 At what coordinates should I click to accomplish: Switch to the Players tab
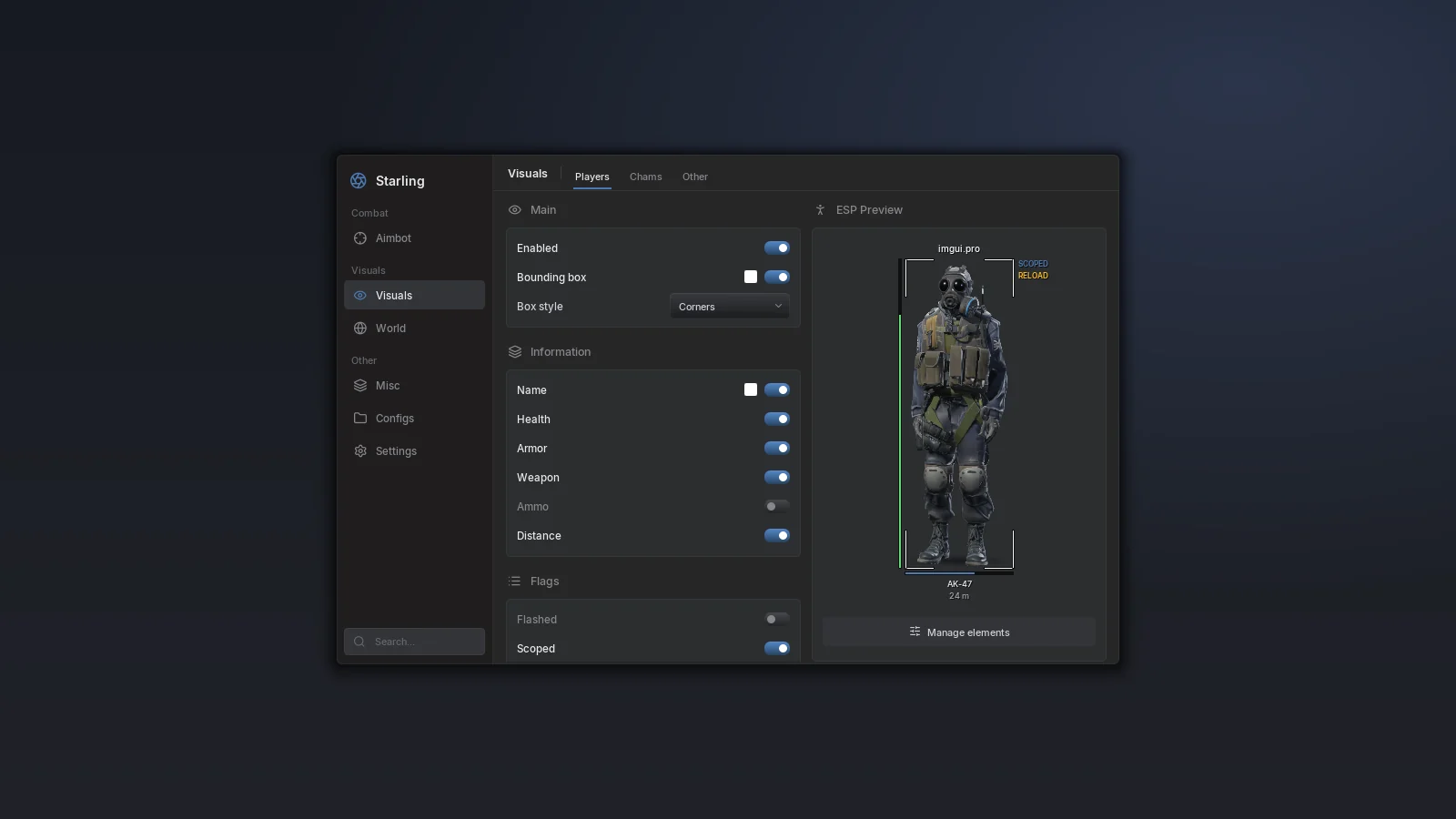point(592,177)
